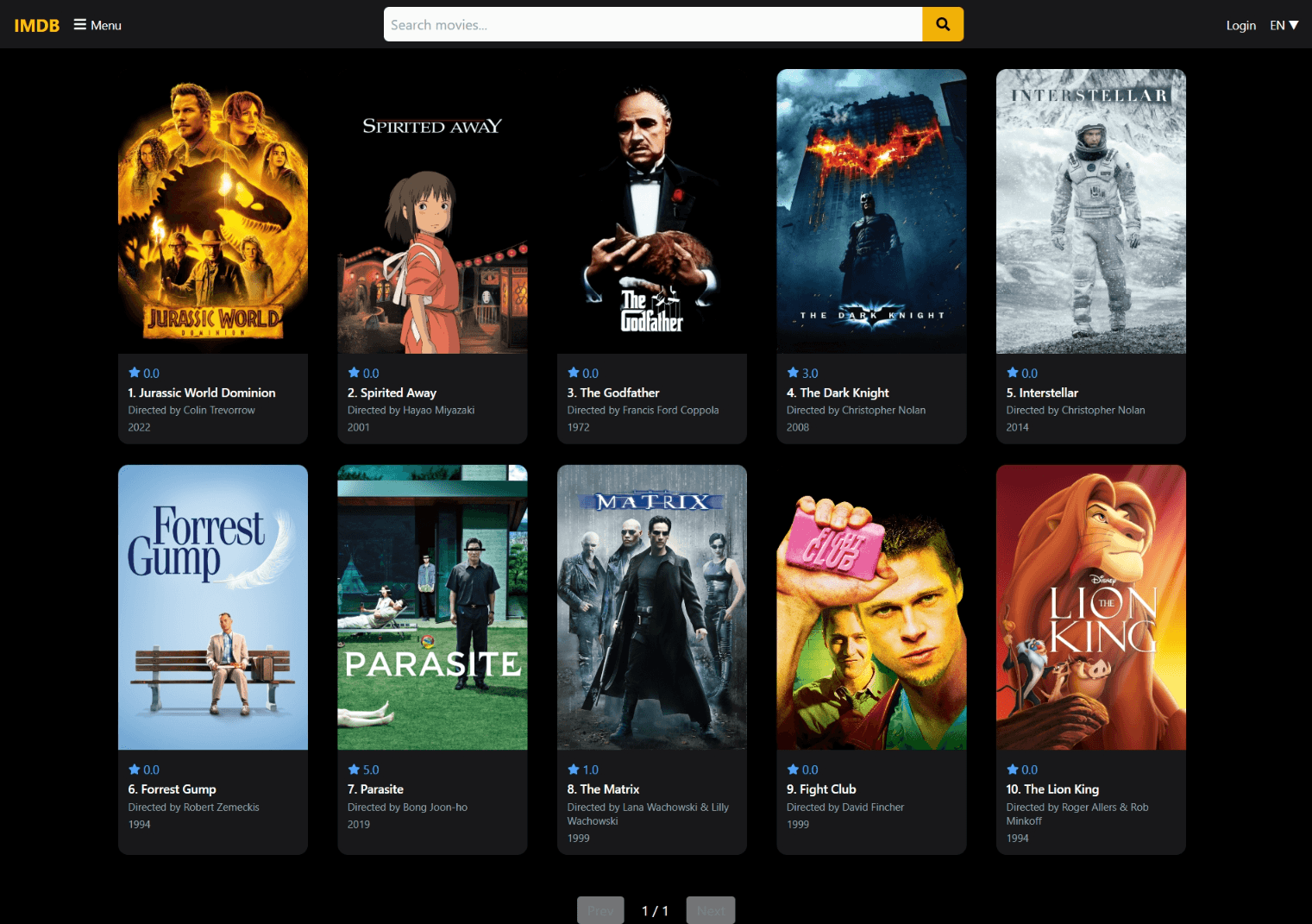Click Directed by Roger Allers & Rob Minkoff
1312x924 pixels.
coord(1077,814)
